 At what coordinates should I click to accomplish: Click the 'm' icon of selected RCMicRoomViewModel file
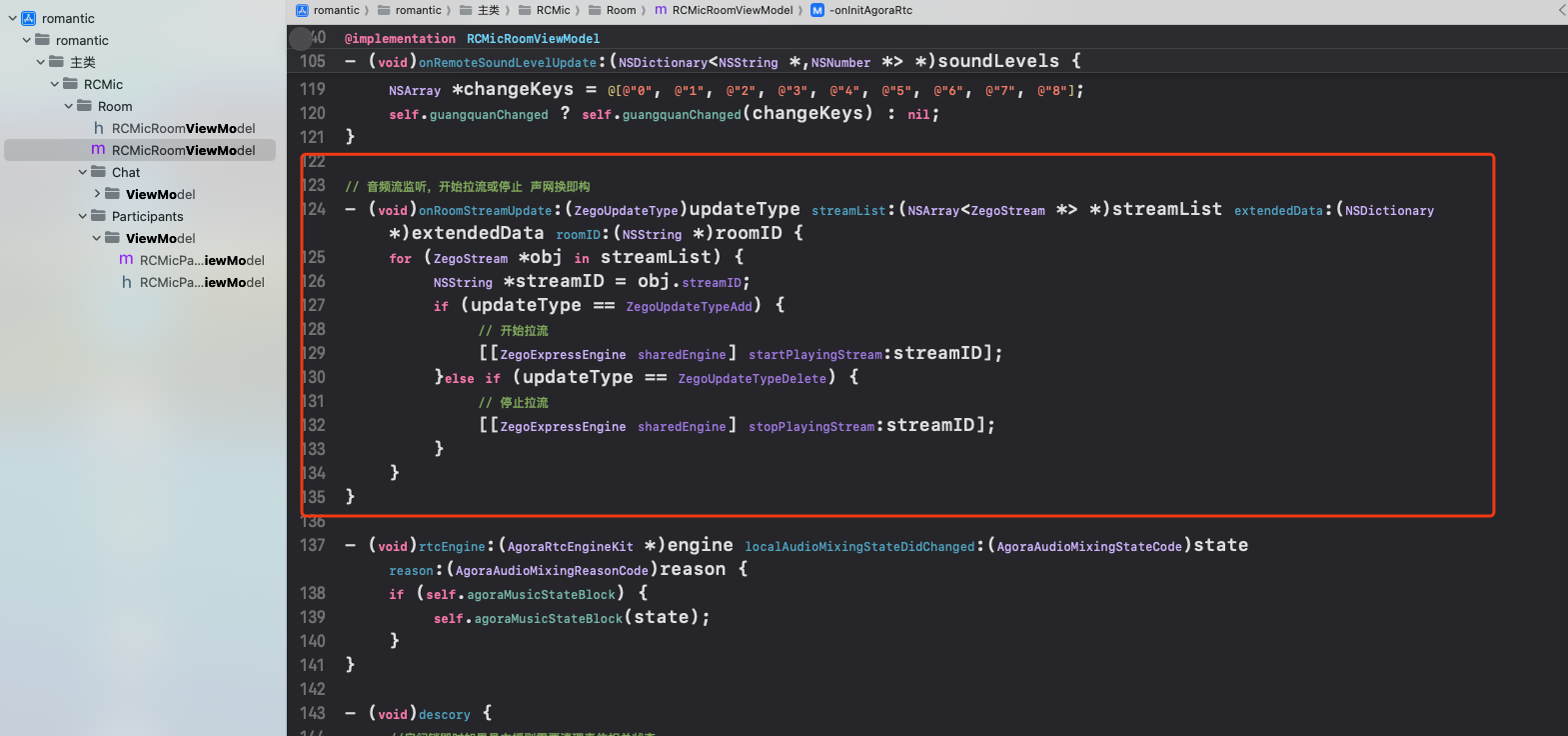pyautogui.click(x=98, y=150)
